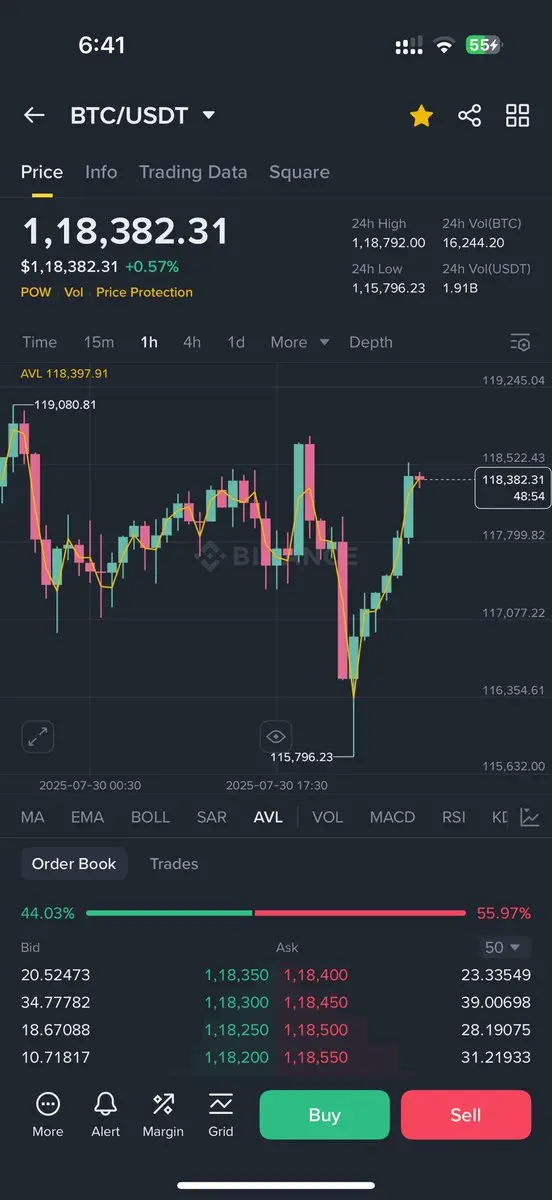
Task: Tap the green Buy button
Action: coord(324,1115)
